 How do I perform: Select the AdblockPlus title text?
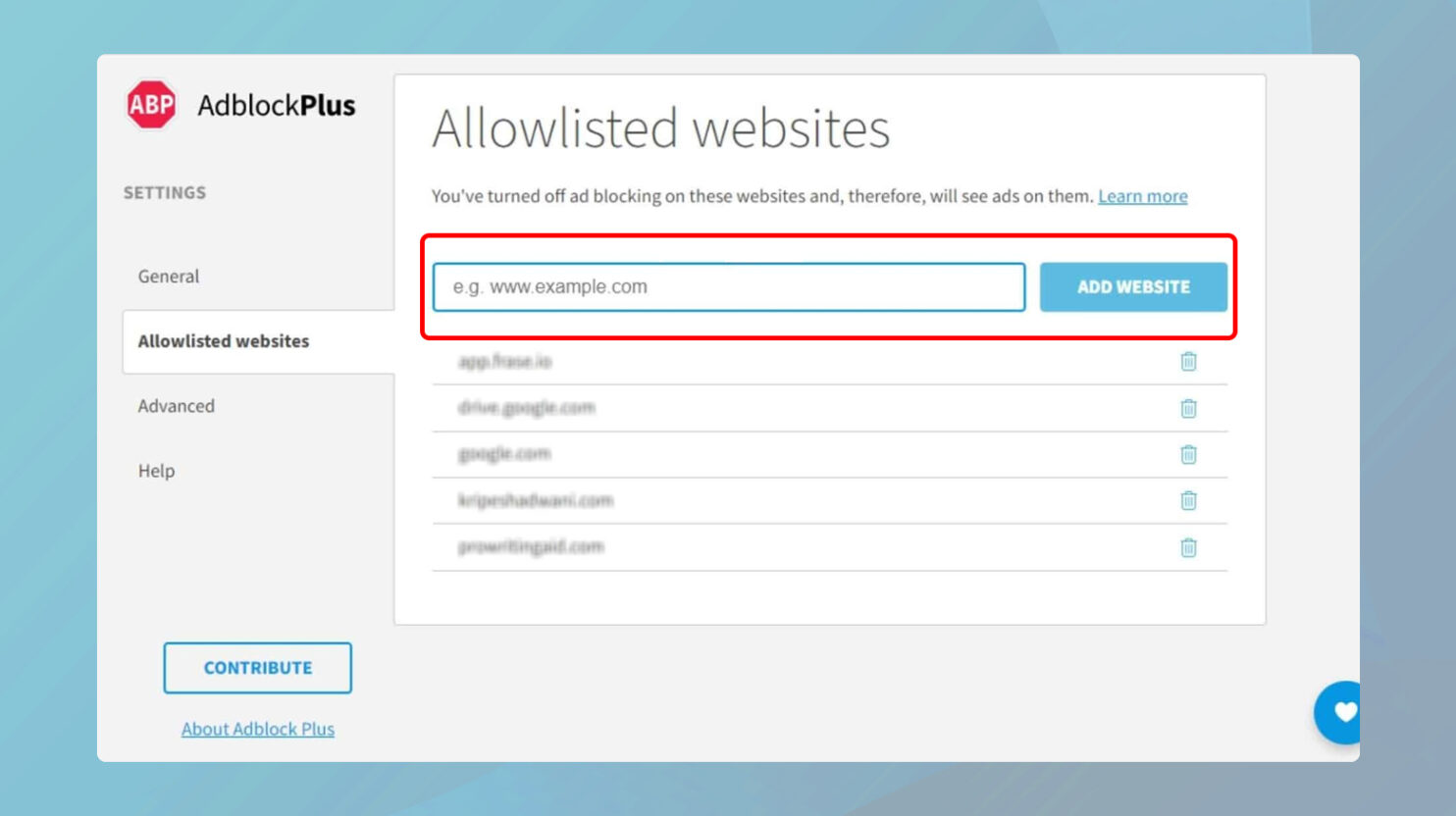point(275,105)
